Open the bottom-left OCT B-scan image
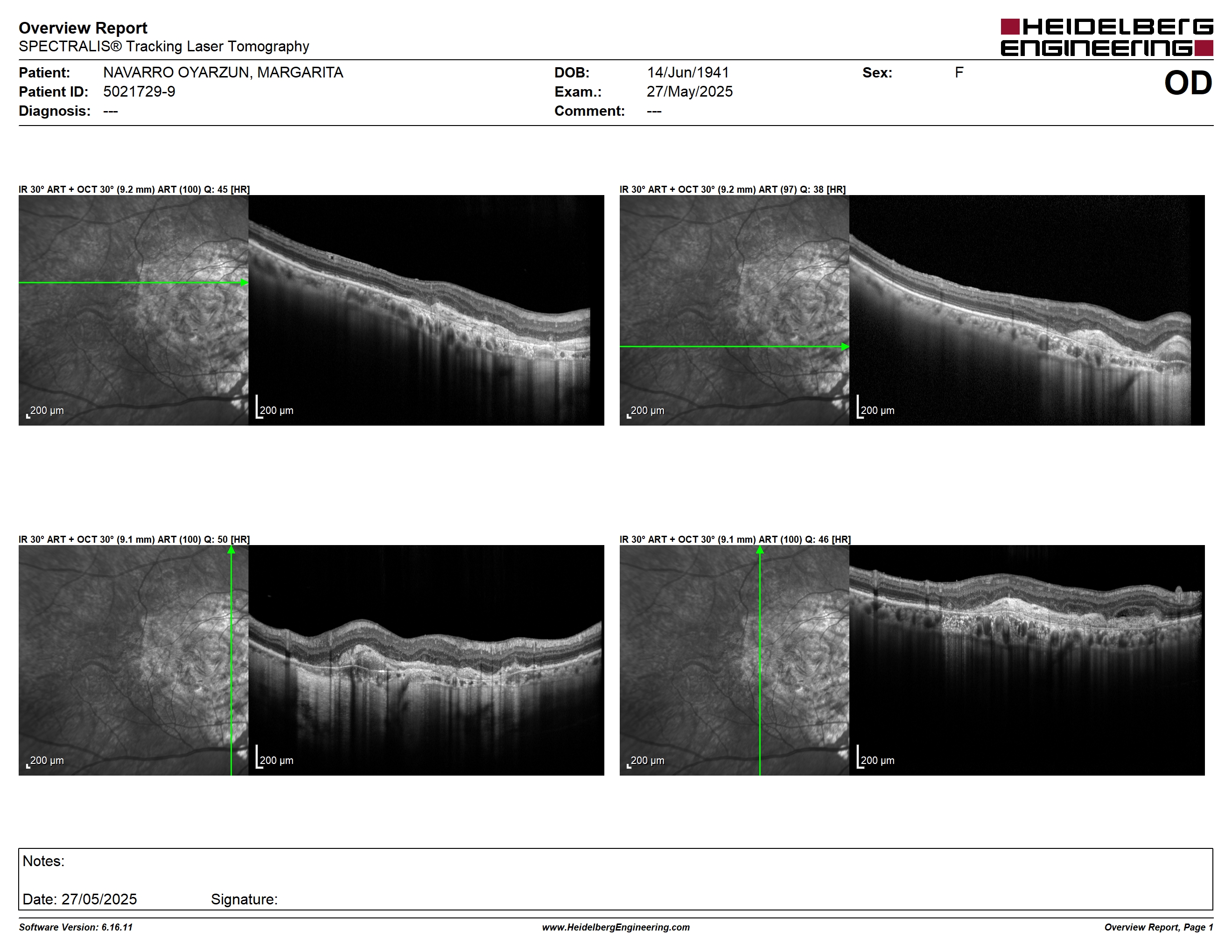Image resolution: width=1232 pixels, height=952 pixels. [426, 660]
